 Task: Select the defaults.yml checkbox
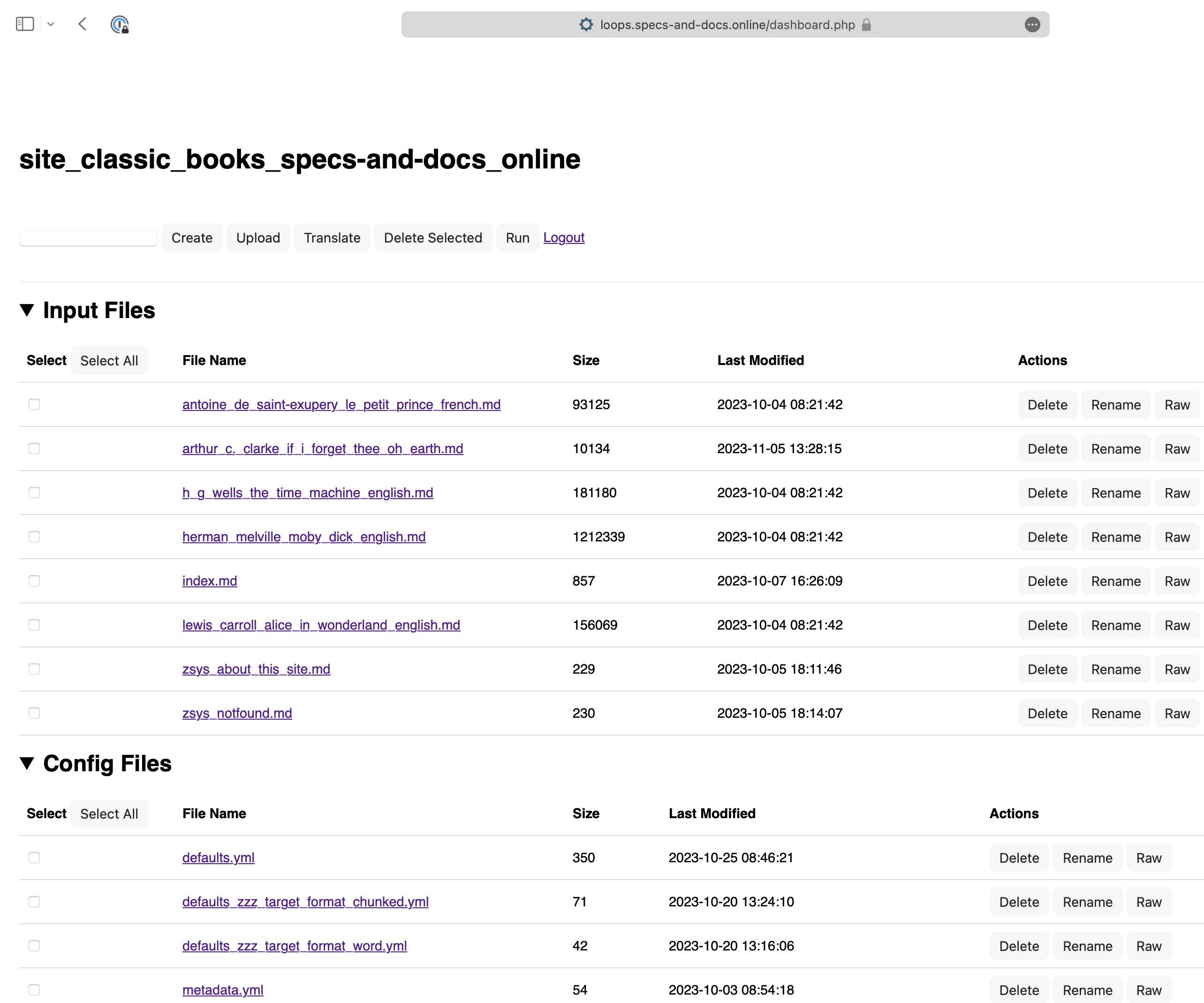pos(34,858)
